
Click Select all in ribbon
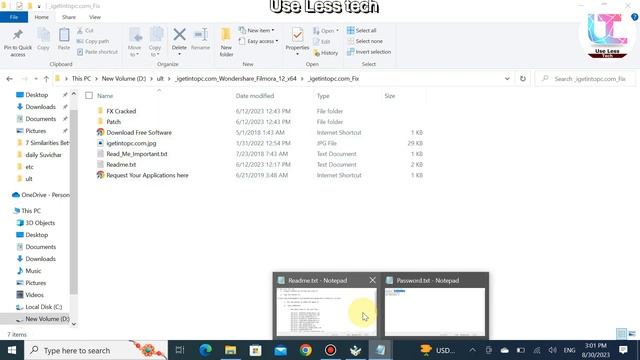coord(362,31)
